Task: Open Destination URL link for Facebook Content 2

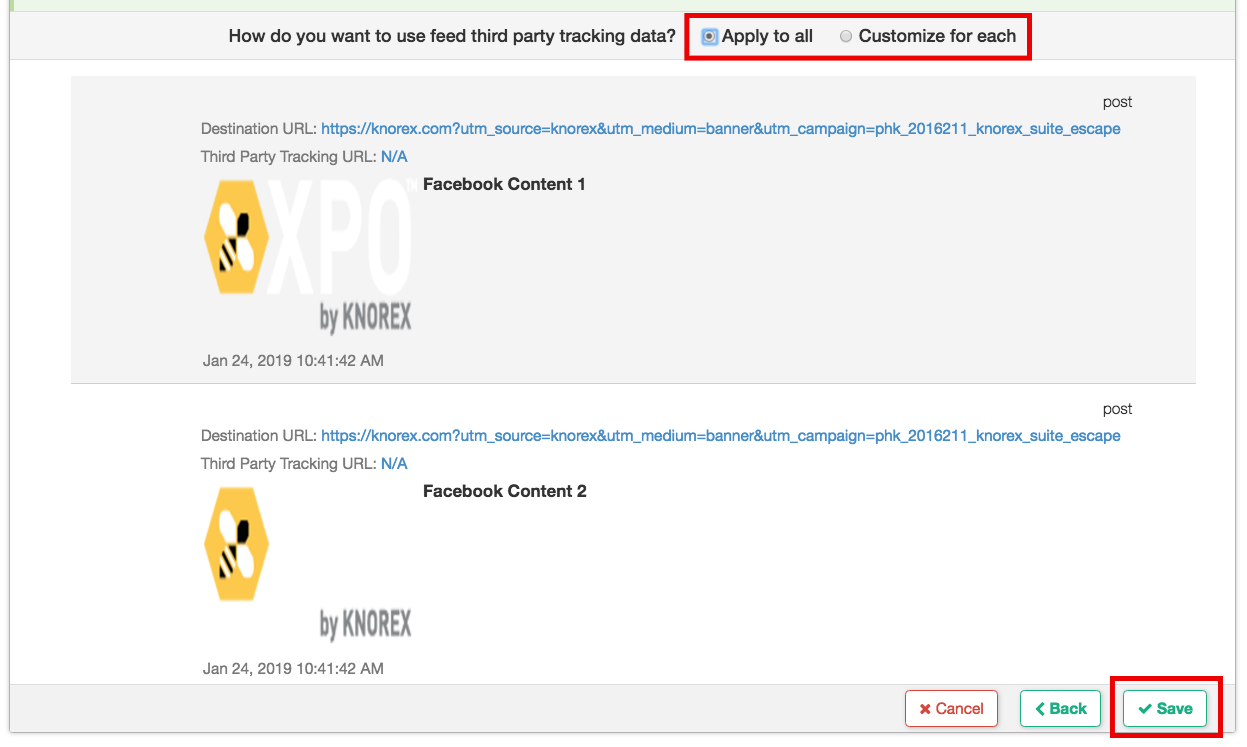Action: (720, 436)
